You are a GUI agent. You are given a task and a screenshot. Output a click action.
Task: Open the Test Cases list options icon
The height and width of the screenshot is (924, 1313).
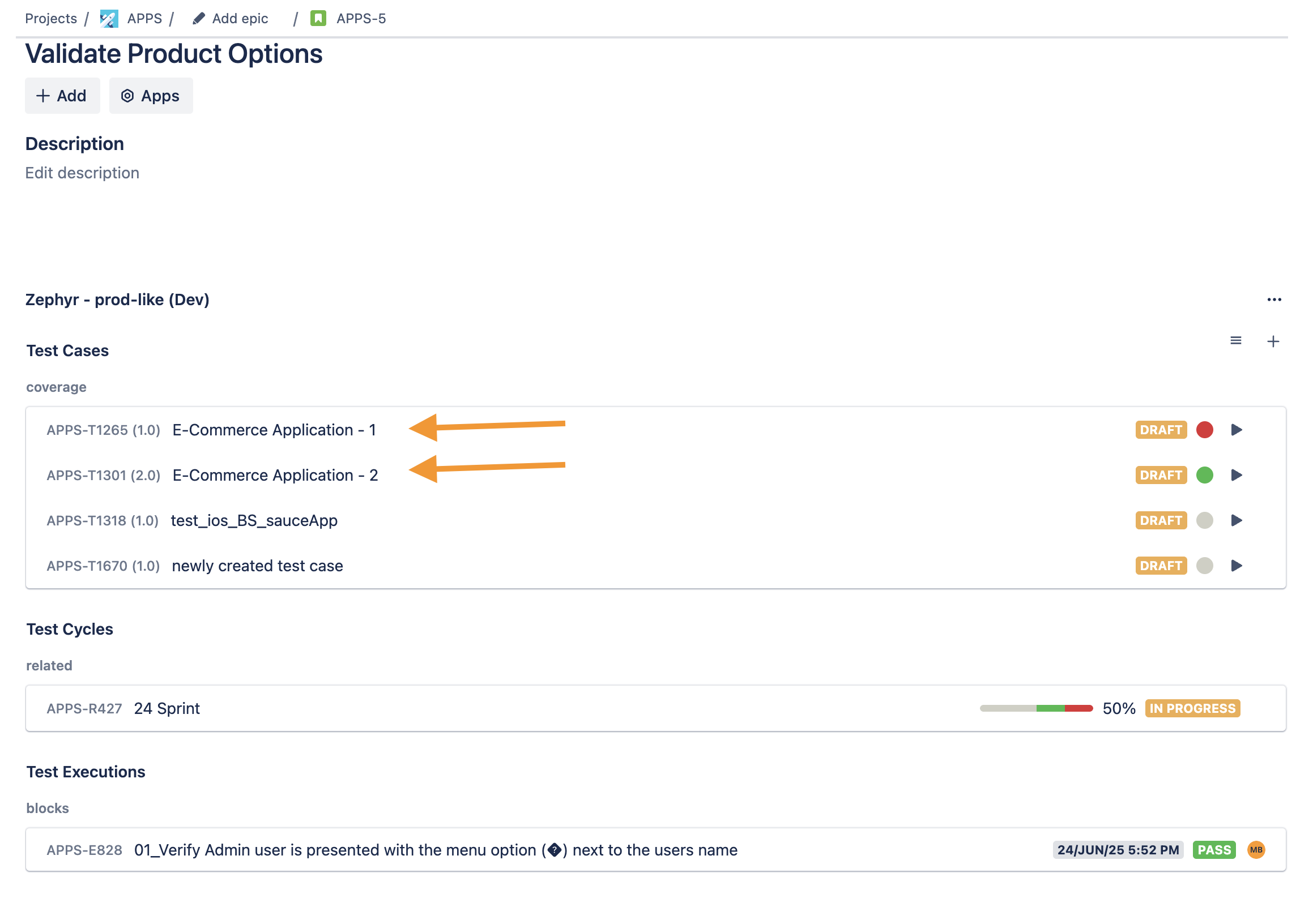(x=1235, y=341)
